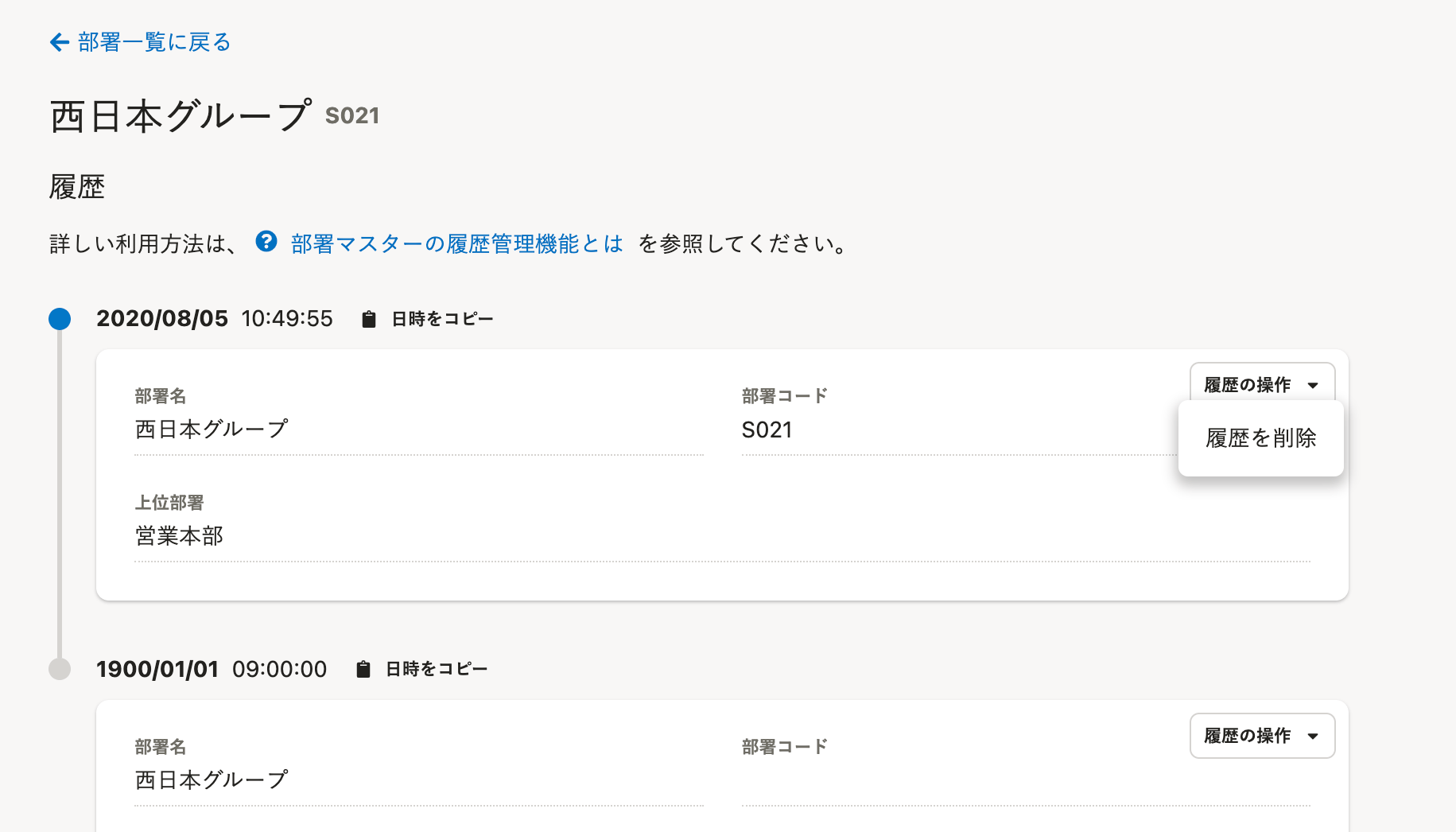Click the 上位部署 value 営業本部
1456x832 pixels.
coord(179,536)
